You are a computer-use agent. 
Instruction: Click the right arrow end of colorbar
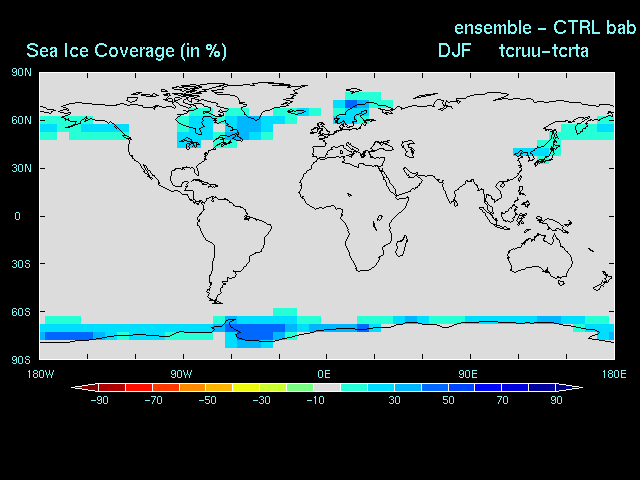coord(576,387)
